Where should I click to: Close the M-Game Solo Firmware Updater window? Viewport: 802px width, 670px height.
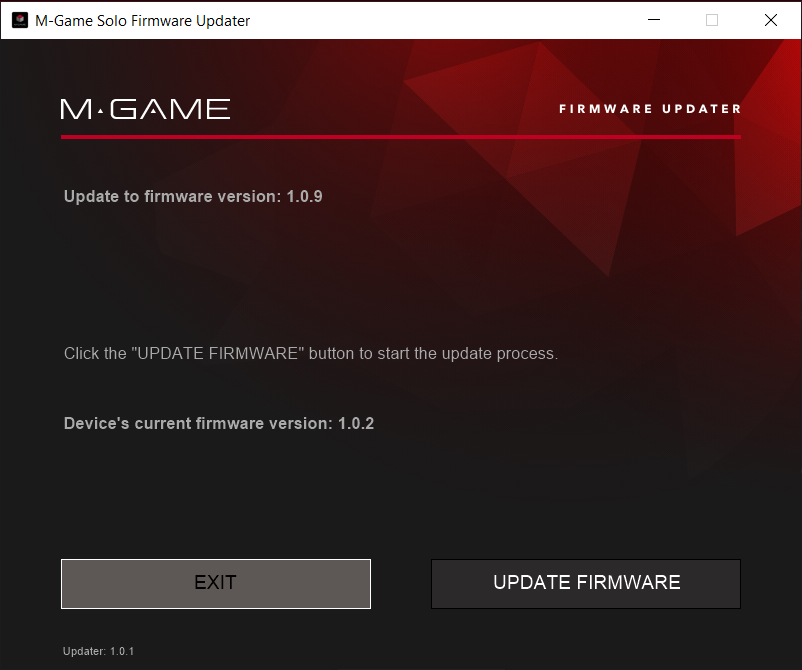tap(771, 20)
